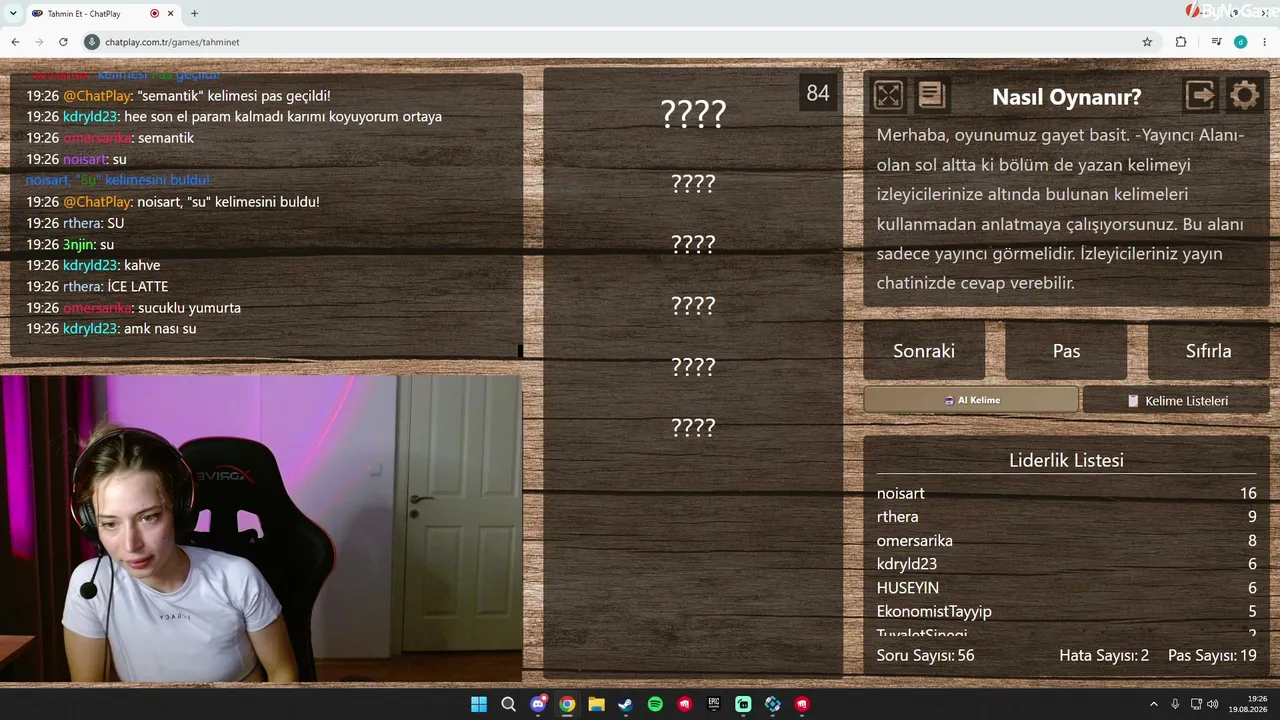Click the large top ???? word
Image resolution: width=1280 pixels, height=720 pixels.
click(x=693, y=114)
